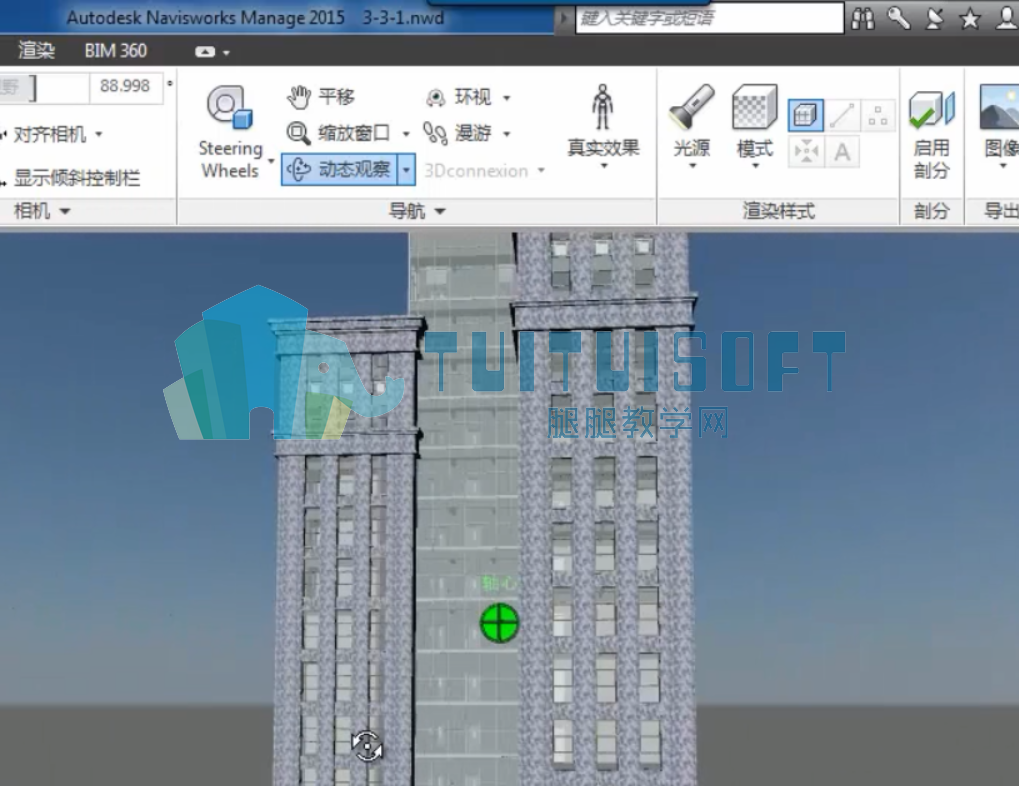Open the BIM 360 ribbon tab

[x=116, y=51]
